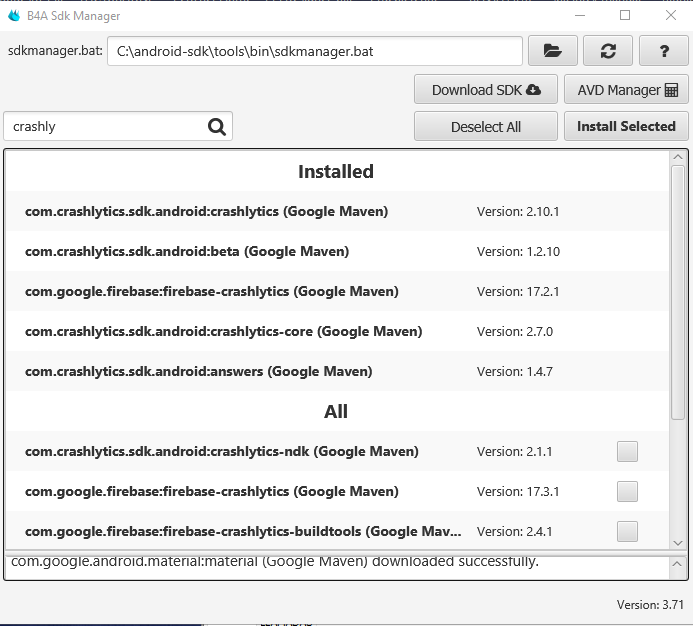Click the search magnifier icon

[x=217, y=126]
